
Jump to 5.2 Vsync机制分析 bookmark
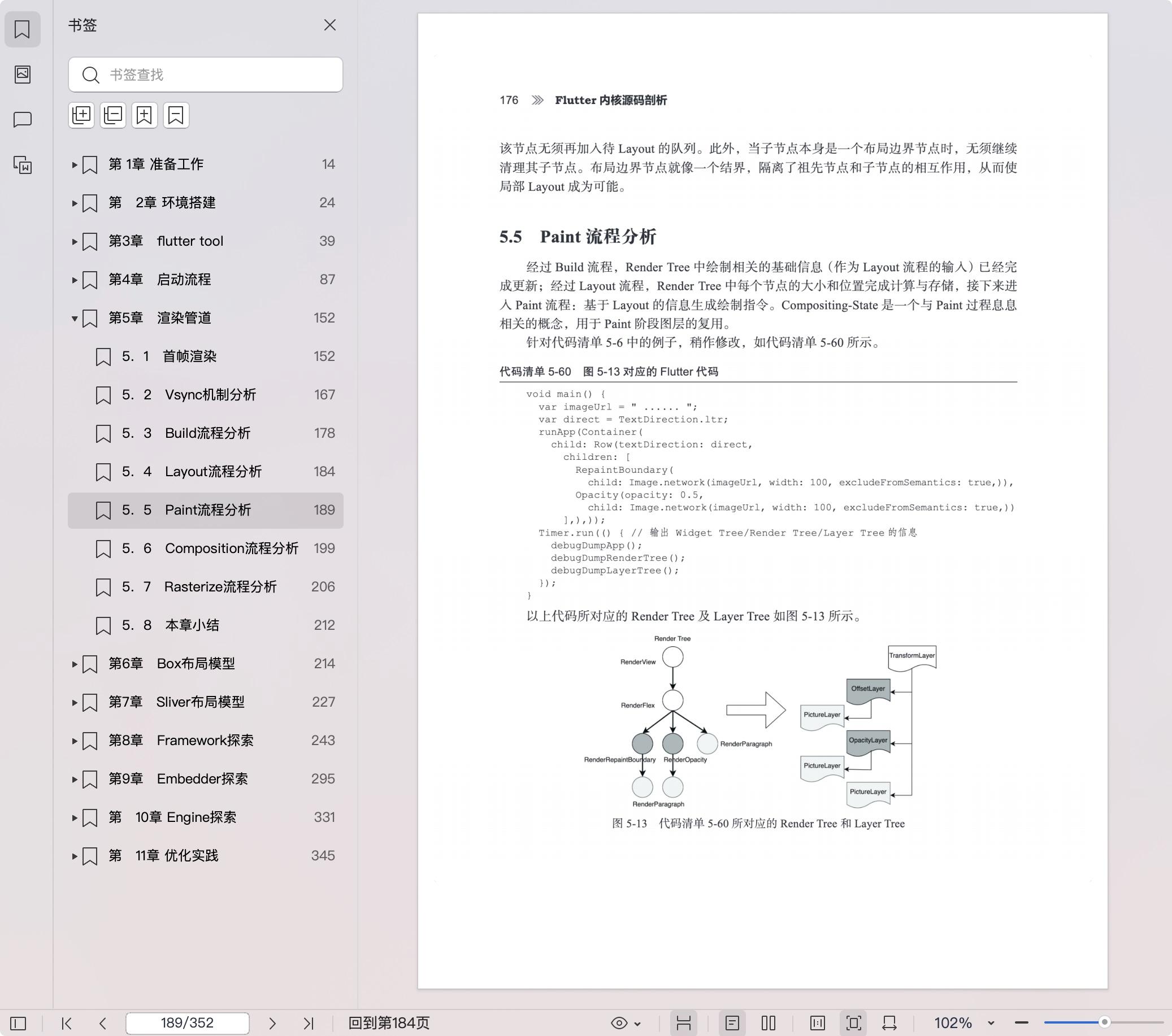coord(205,394)
